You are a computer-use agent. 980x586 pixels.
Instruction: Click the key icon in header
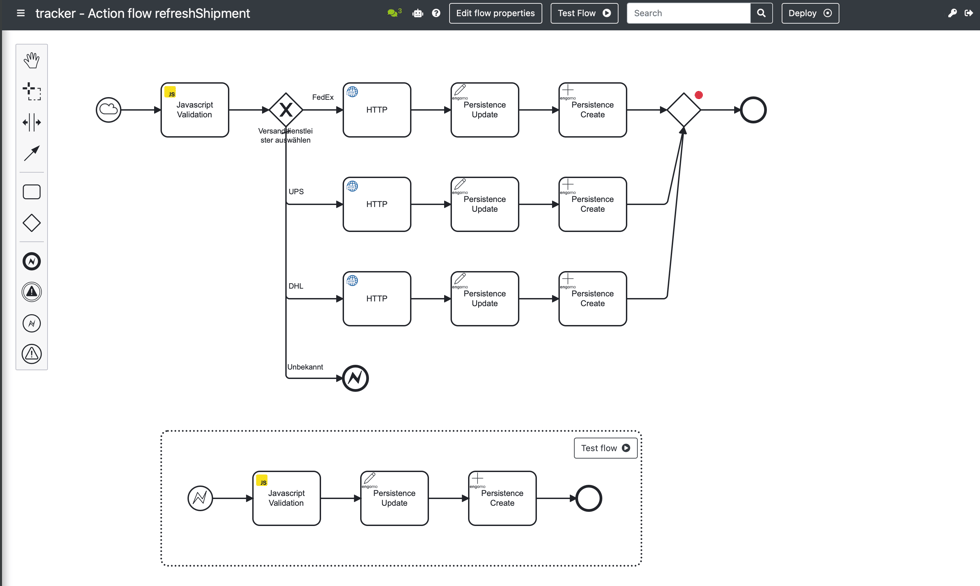[x=952, y=13]
